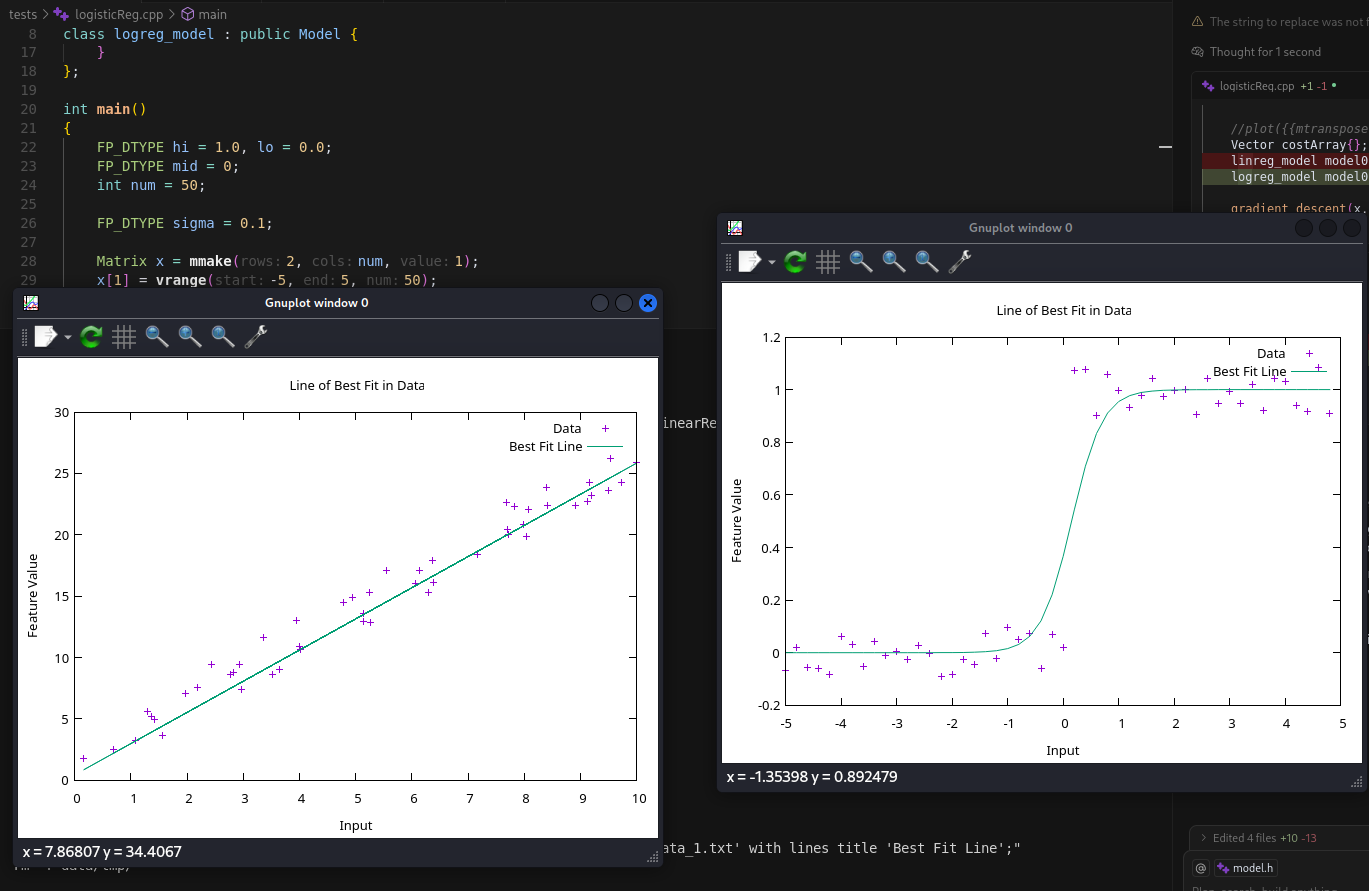Open wrench configuration in right Gnuplot window
Viewport: 1369px width, 891px height.
pos(960,262)
